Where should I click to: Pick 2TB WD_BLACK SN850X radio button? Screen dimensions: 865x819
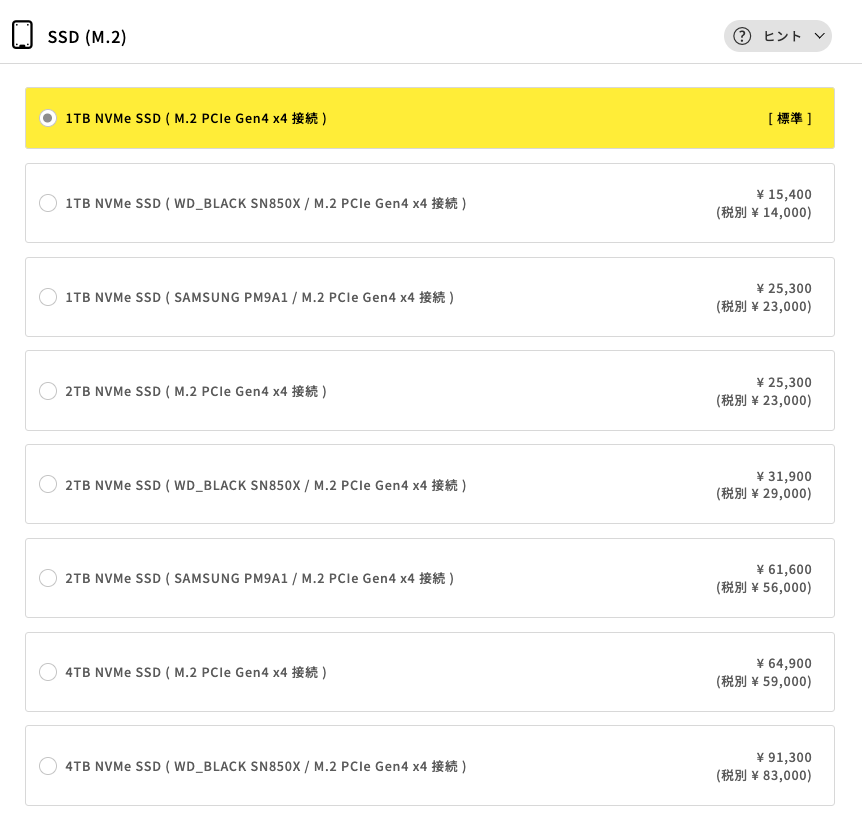pos(48,484)
